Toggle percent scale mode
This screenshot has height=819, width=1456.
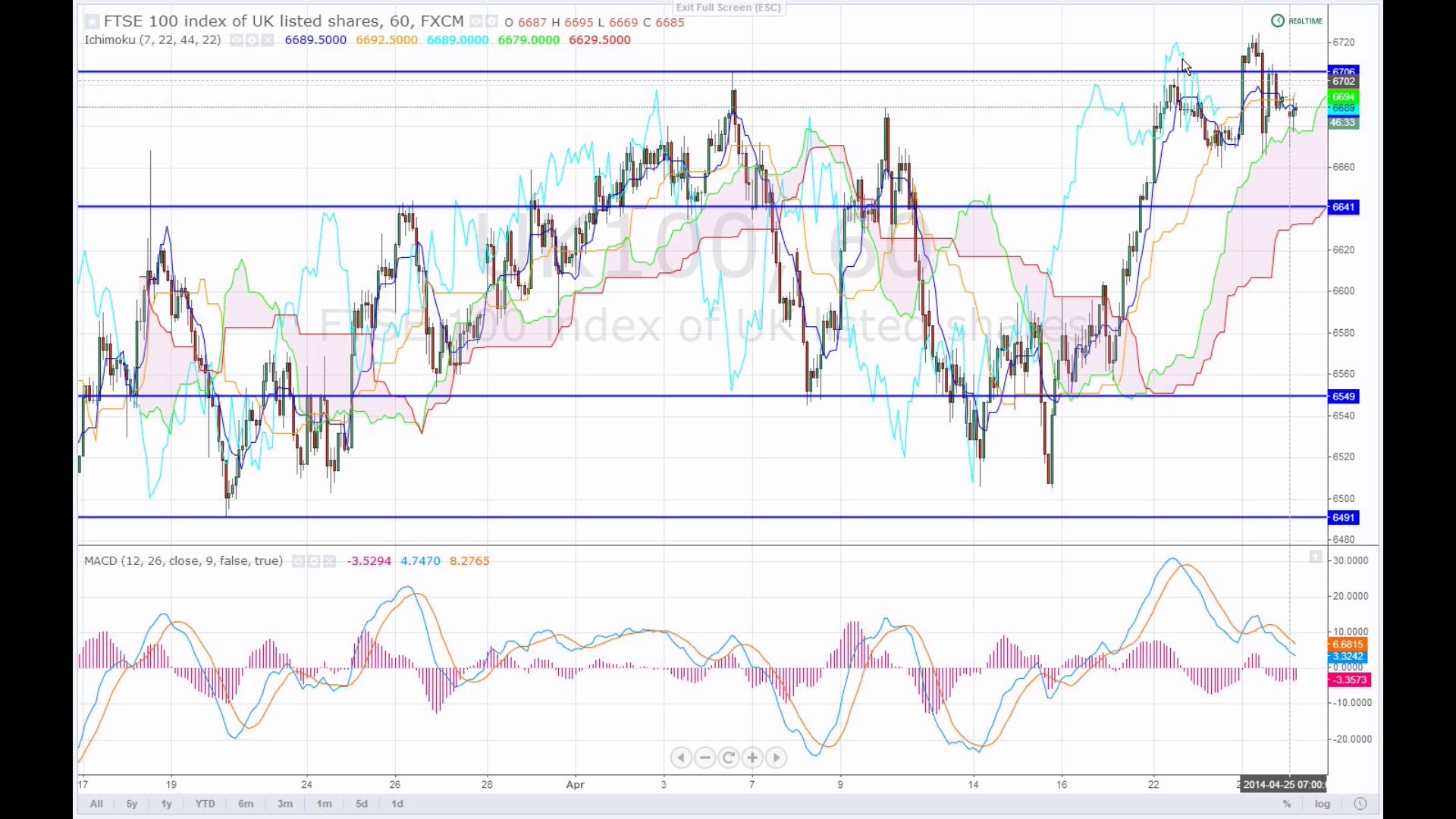(x=1286, y=804)
